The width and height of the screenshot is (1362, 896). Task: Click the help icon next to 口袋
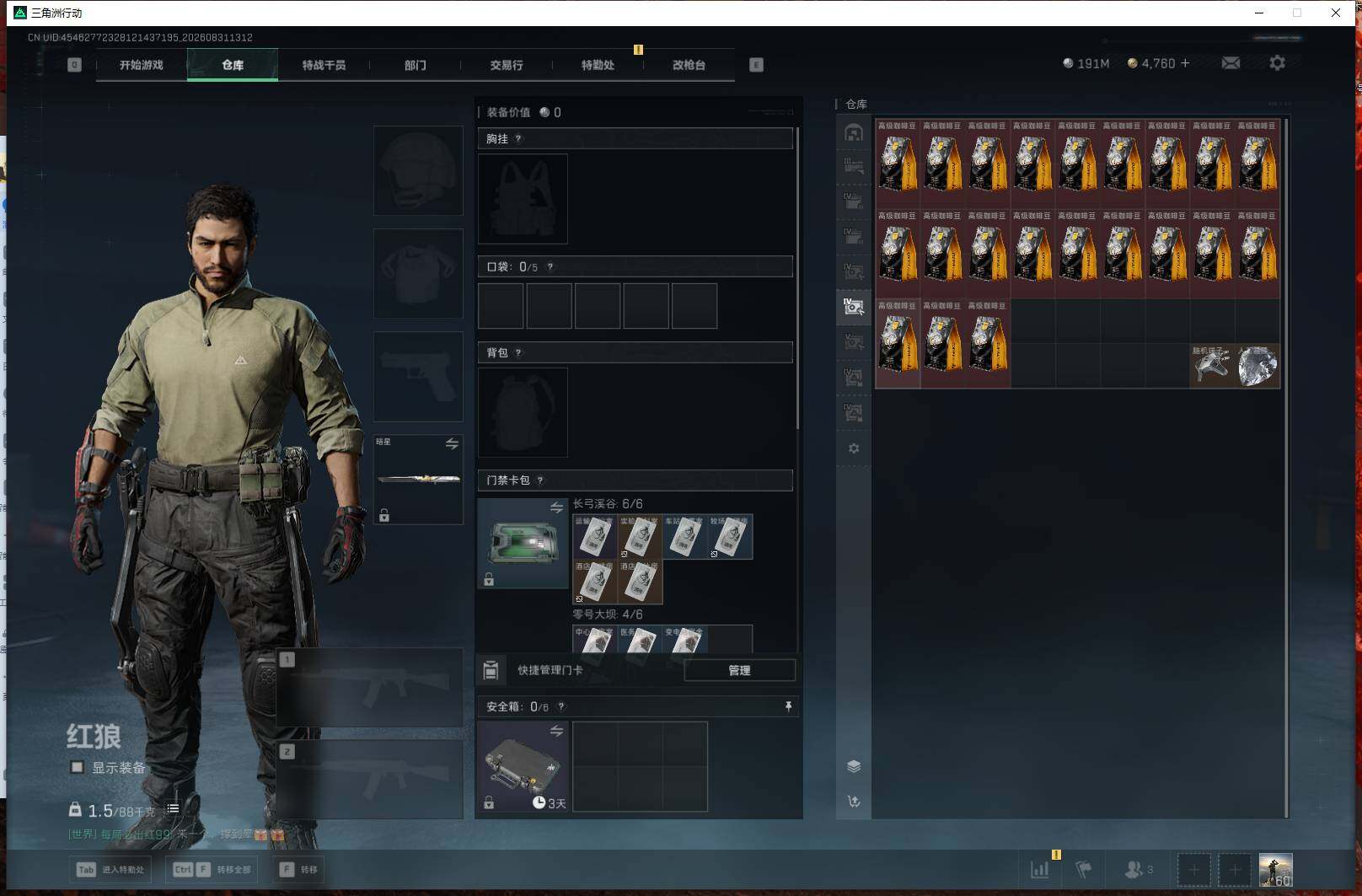pyautogui.click(x=550, y=267)
